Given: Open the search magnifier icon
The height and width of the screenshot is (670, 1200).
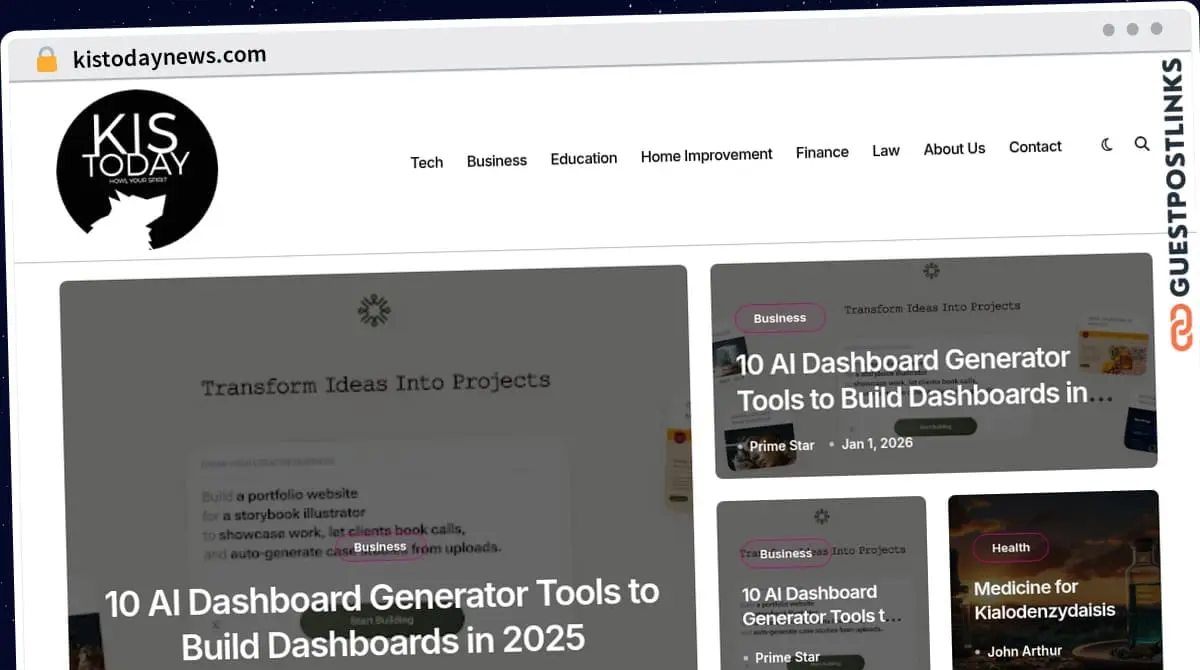Looking at the screenshot, I should coord(1142,144).
